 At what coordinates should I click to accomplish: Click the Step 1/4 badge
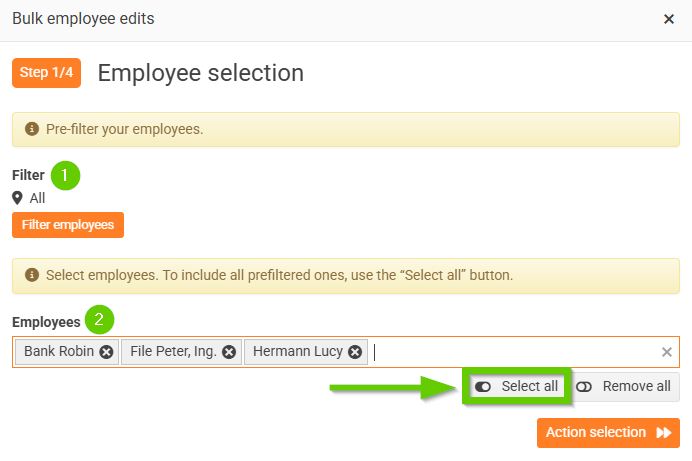pos(46,73)
